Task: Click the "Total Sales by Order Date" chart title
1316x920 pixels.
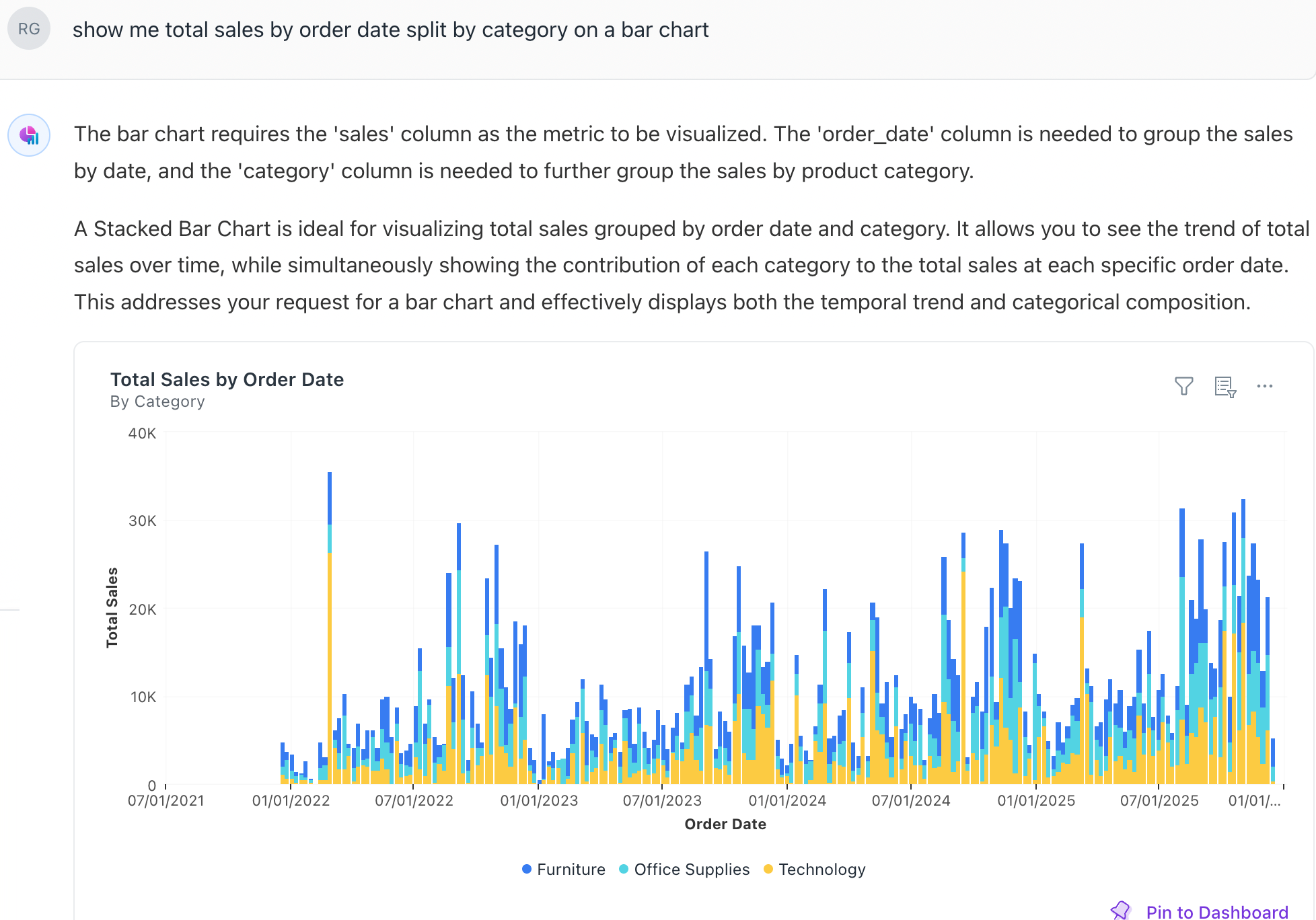Action: tap(227, 379)
